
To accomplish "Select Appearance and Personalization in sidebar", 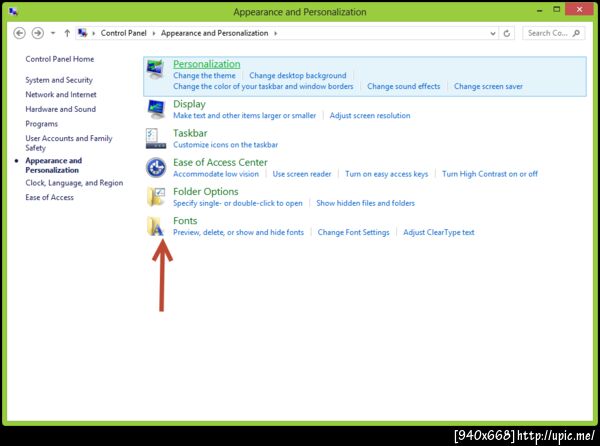I will tap(54, 165).
